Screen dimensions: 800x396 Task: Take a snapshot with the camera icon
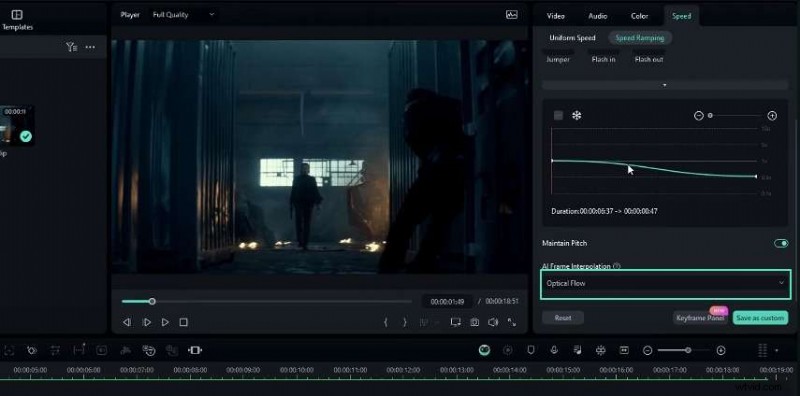pos(474,322)
